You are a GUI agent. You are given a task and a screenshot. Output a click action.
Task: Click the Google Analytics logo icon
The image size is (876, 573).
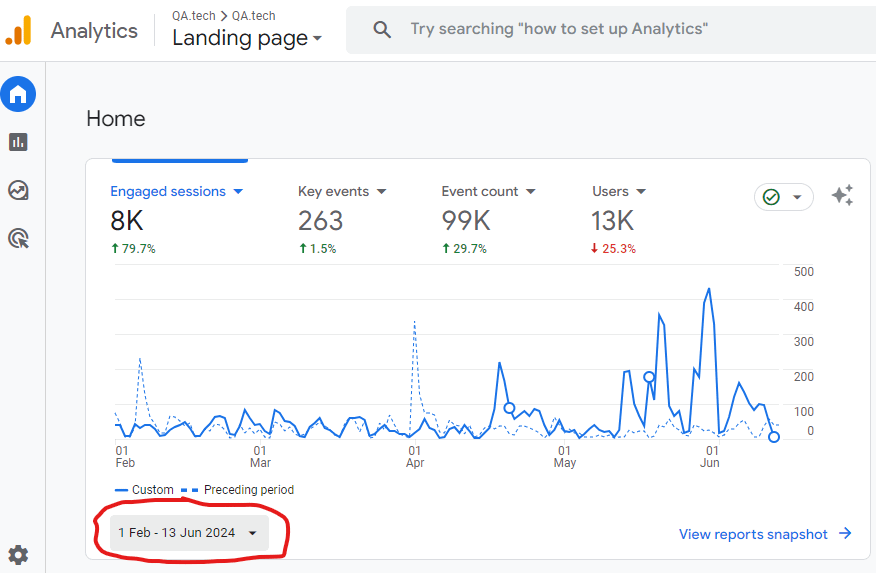tap(19, 31)
